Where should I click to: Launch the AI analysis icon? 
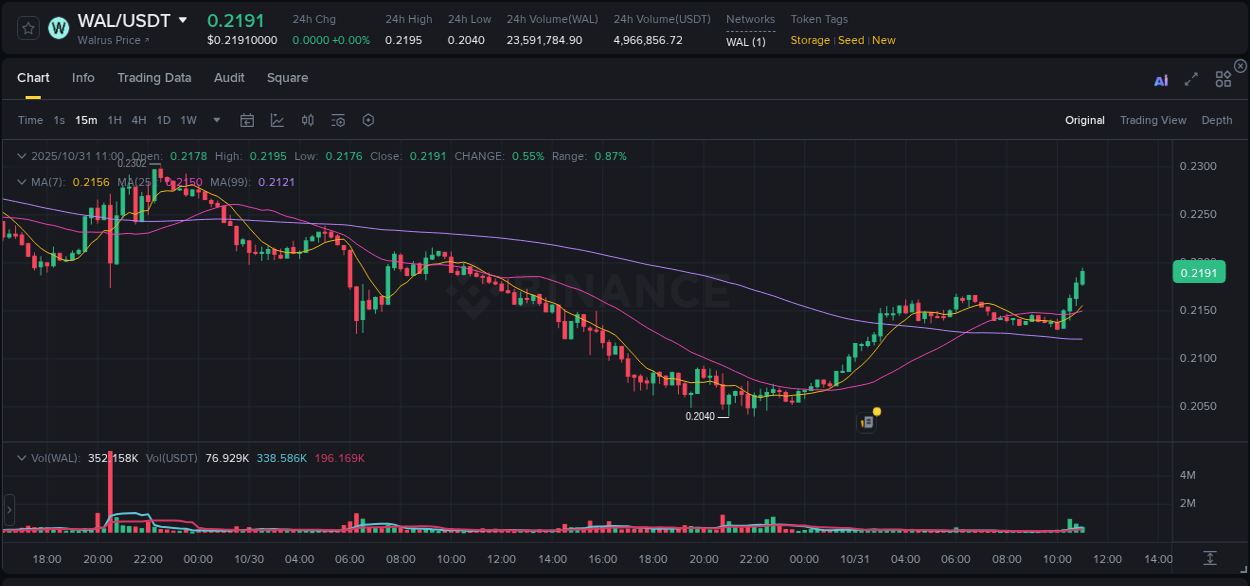(1160, 79)
